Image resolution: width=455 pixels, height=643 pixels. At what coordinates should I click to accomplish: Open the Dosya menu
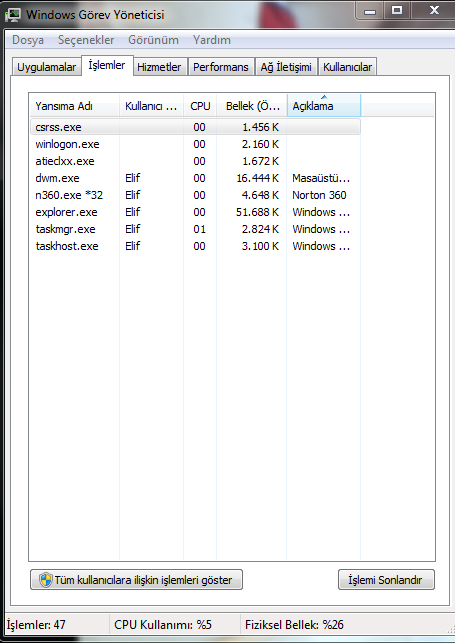click(28, 40)
